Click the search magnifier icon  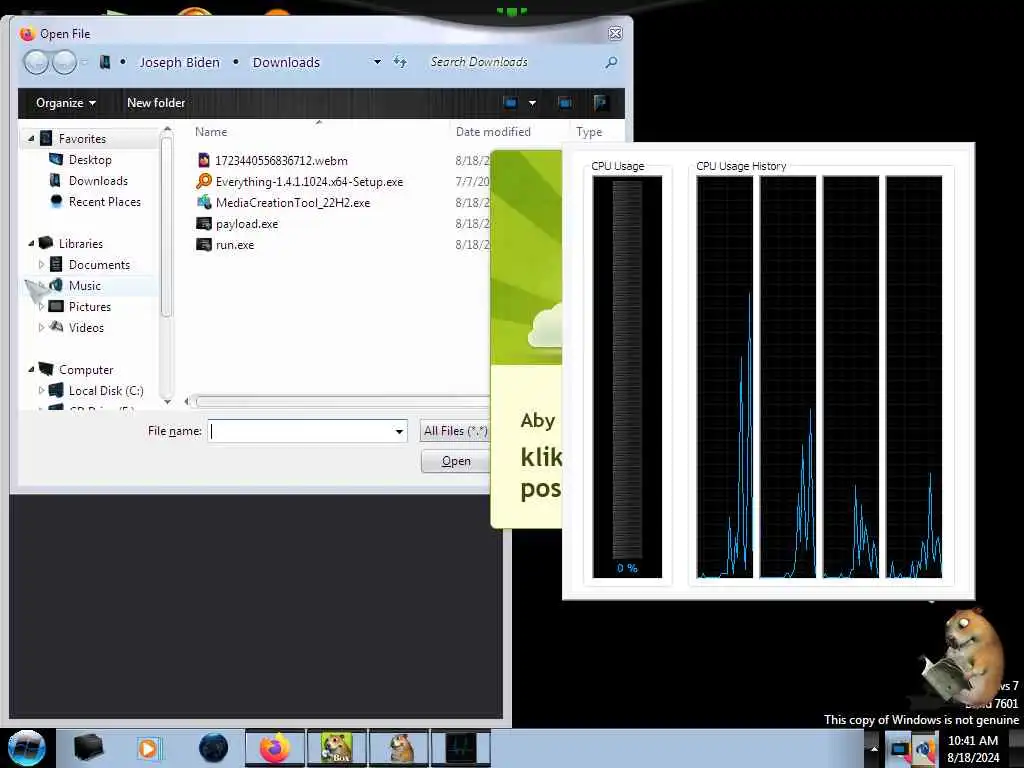611,62
